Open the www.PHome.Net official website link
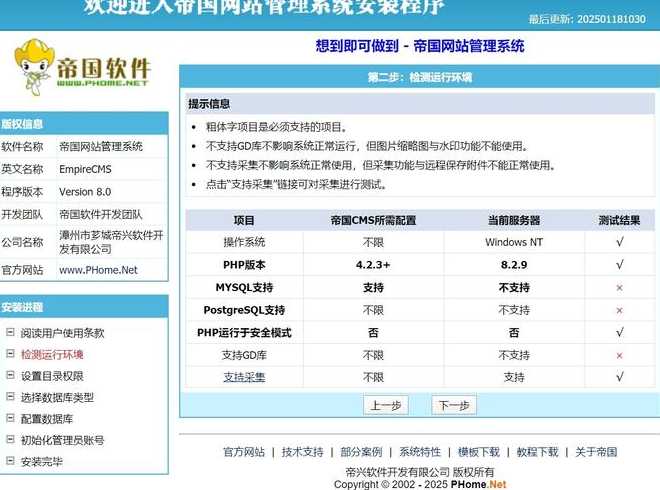This screenshot has height=490, width=660. click(98, 270)
